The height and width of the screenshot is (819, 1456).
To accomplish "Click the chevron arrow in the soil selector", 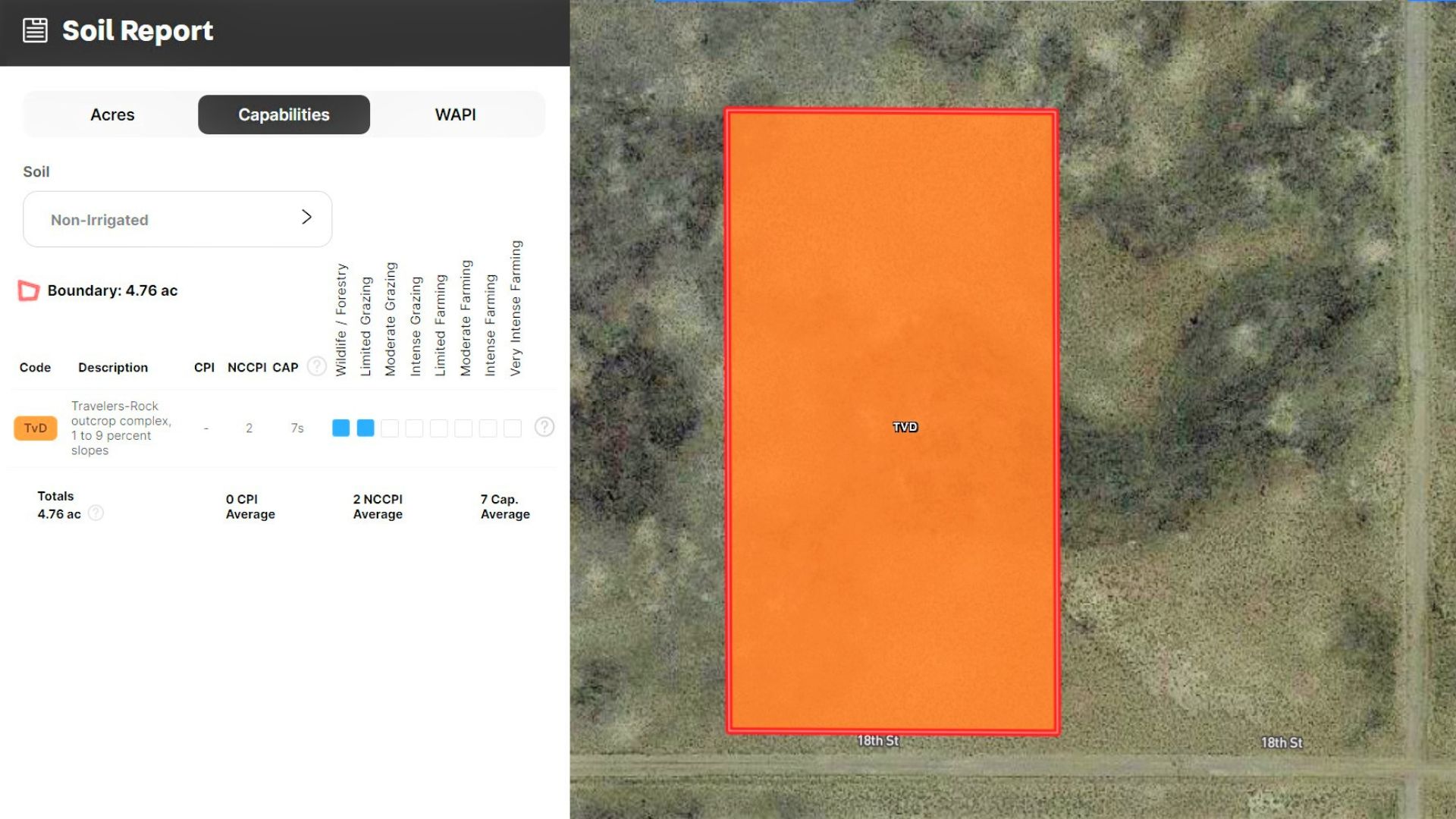I will (x=306, y=218).
